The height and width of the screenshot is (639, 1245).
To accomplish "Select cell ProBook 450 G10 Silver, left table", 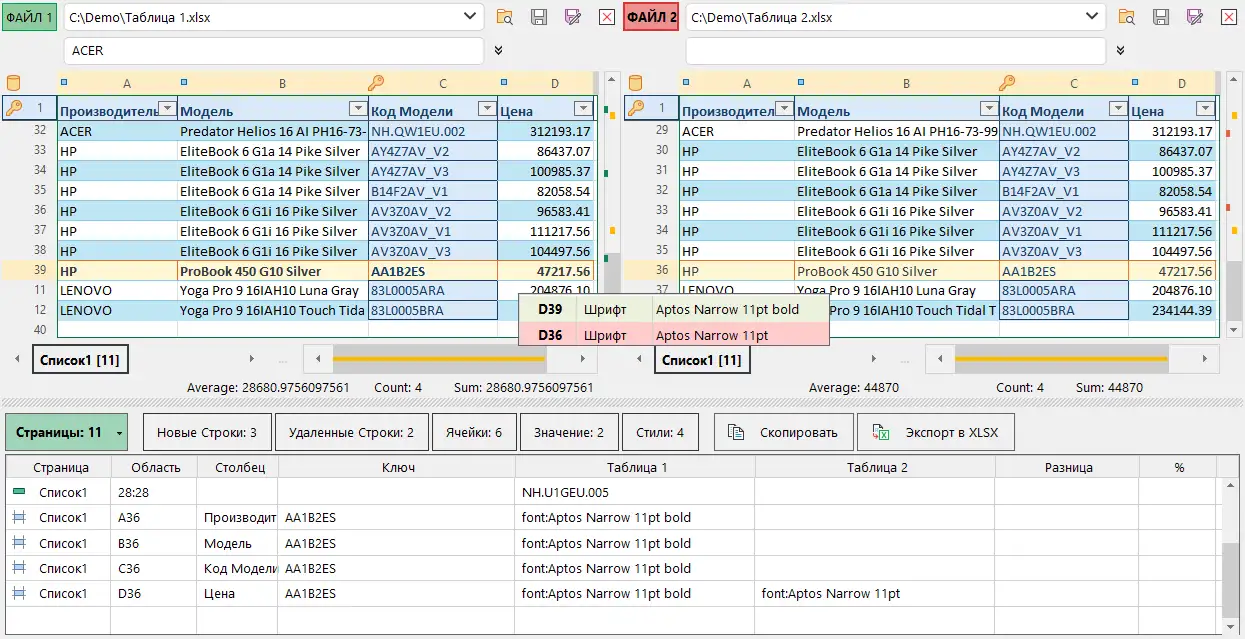I will tap(273, 271).
